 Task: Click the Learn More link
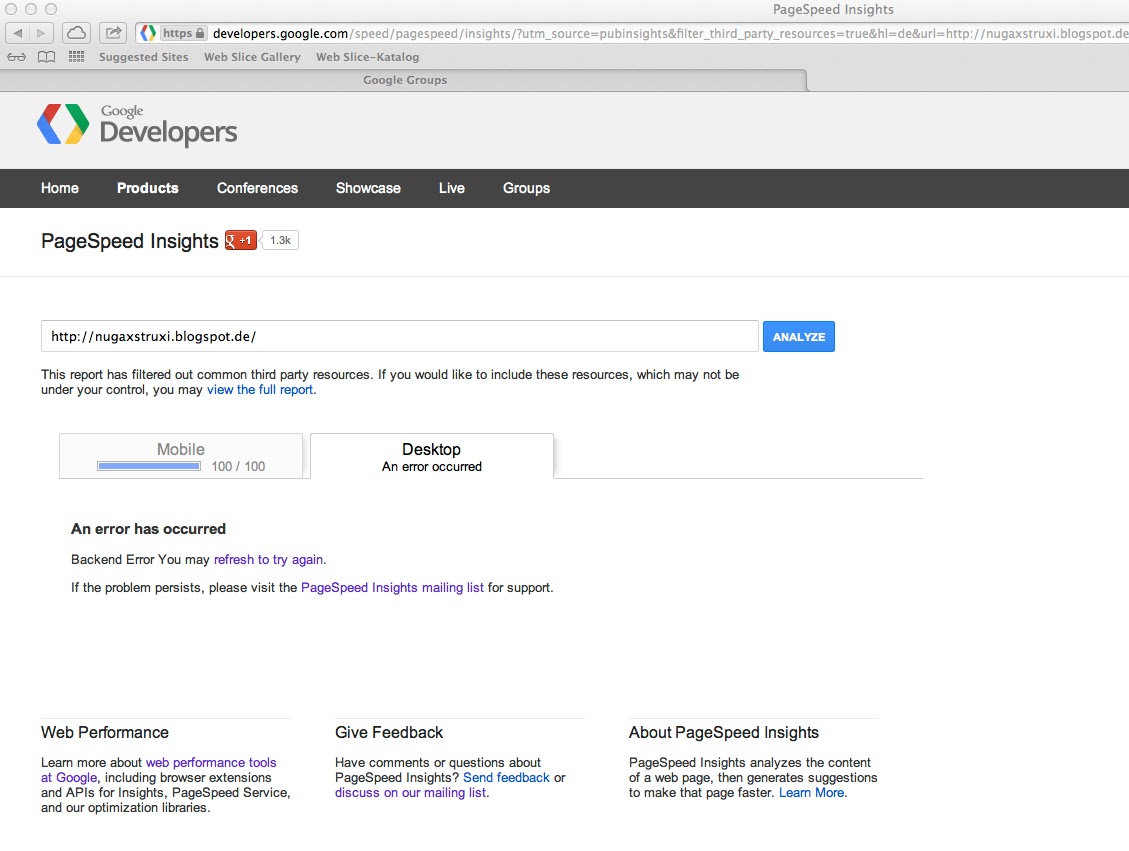[x=811, y=793]
